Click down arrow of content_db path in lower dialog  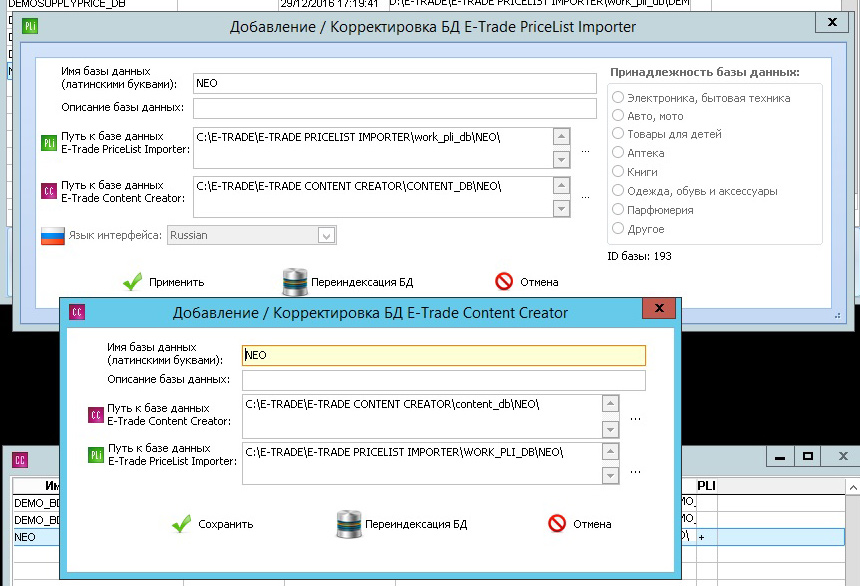click(x=610, y=430)
